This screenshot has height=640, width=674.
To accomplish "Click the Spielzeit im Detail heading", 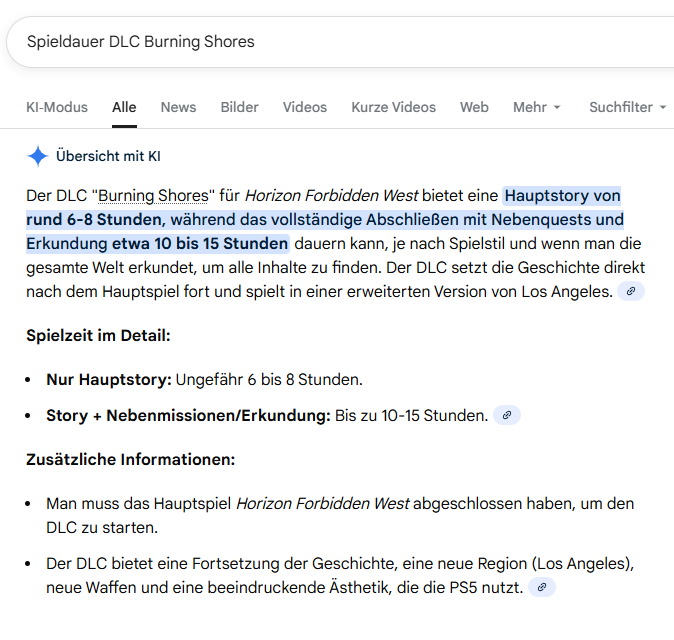I will [98, 335].
